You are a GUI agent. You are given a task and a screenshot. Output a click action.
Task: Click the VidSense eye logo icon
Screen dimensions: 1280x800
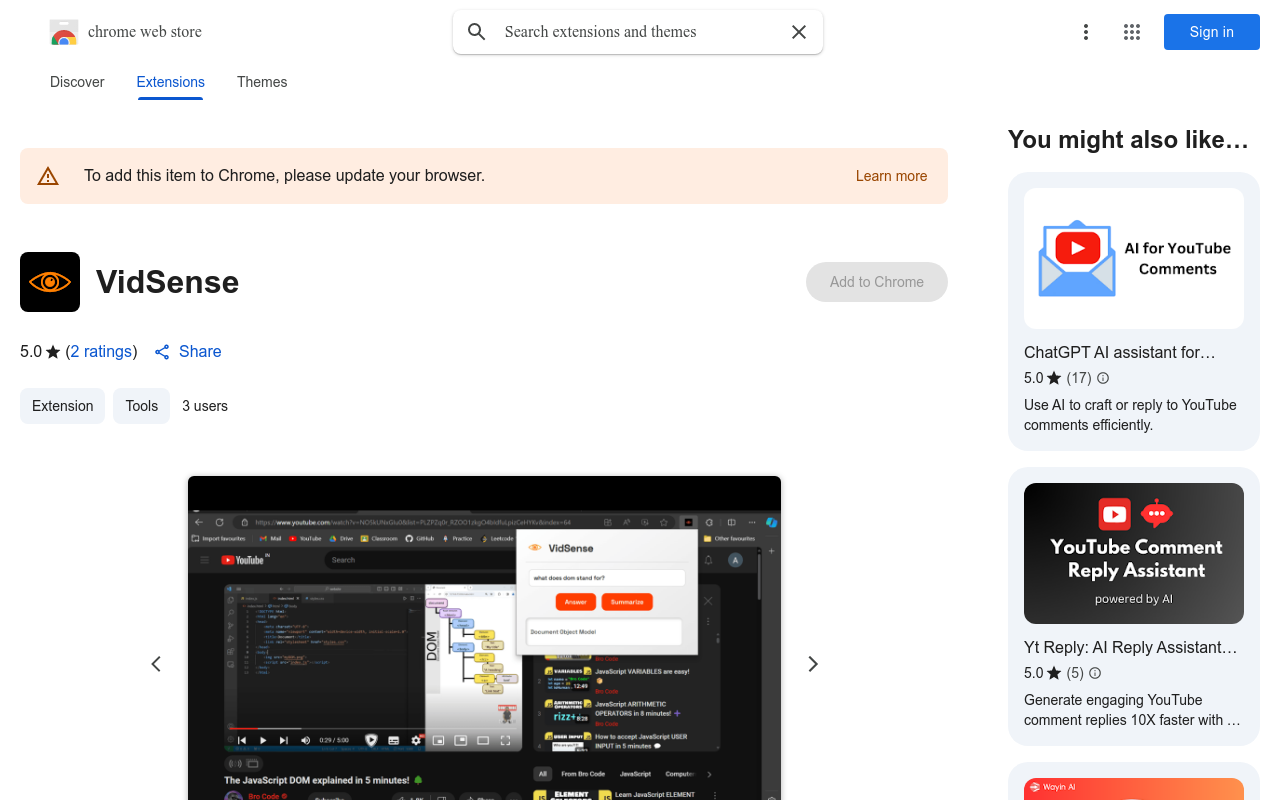[50, 282]
